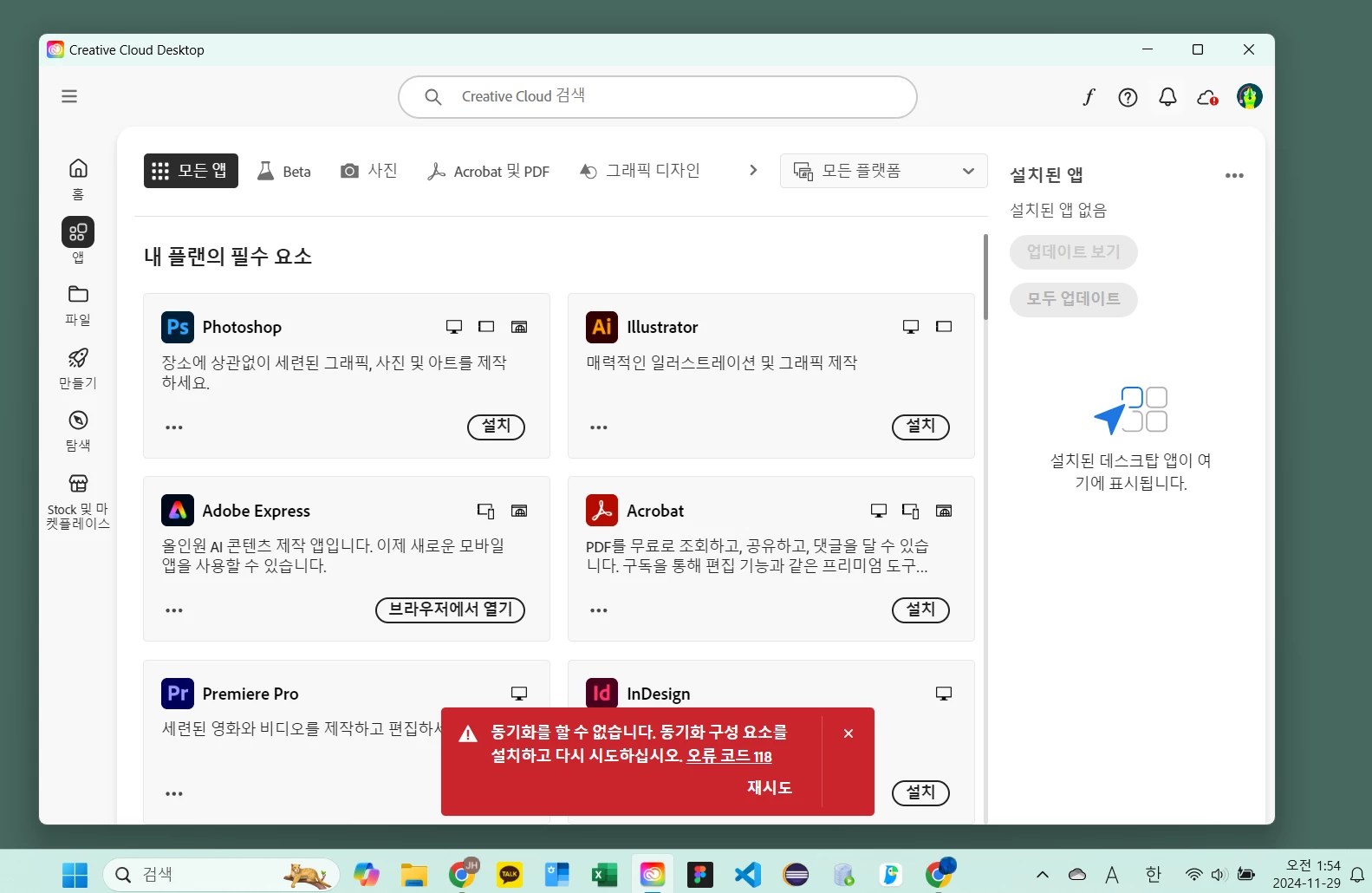Show hidden system tray icons
This screenshot has width=1372, height=893.
point(1043,875)
